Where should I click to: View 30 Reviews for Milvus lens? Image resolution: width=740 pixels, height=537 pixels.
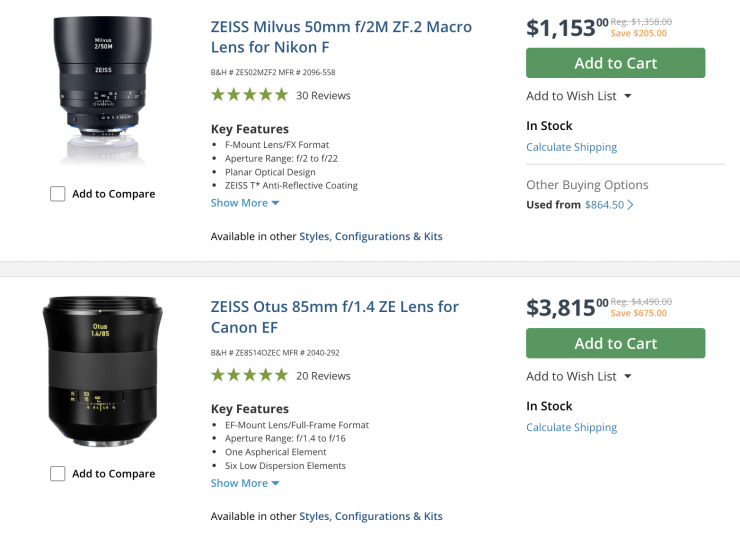click(x=323, y=96)
